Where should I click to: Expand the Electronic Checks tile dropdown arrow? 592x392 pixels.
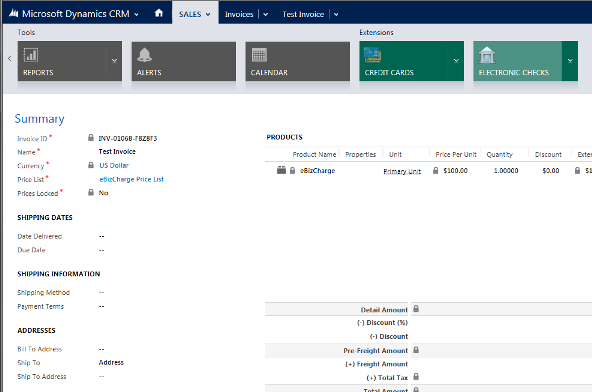[570, 61]
